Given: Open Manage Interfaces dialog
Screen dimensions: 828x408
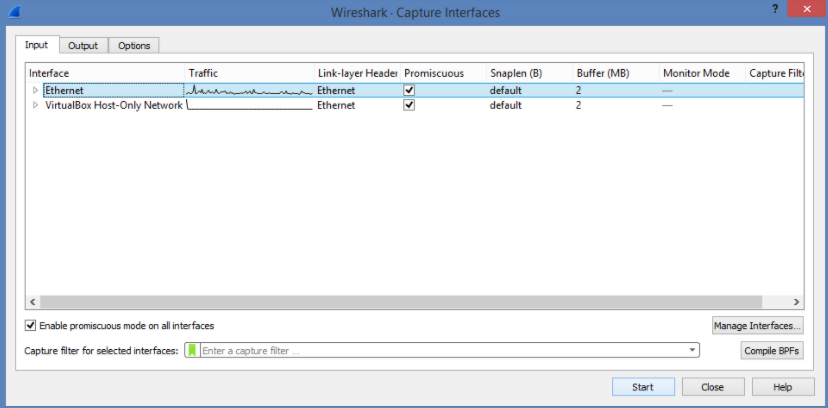Looking at the screenshot, I should click(757, 326).
